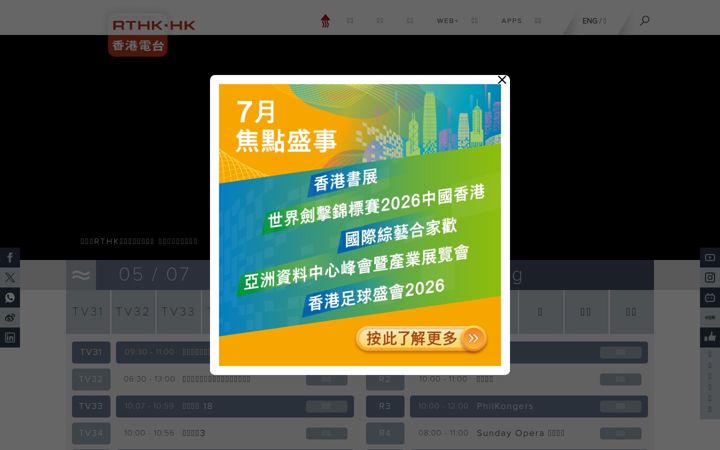Click the wave icon beside date 05 / 07
This screenshot has height=450, width=720.
pos(81,275)
